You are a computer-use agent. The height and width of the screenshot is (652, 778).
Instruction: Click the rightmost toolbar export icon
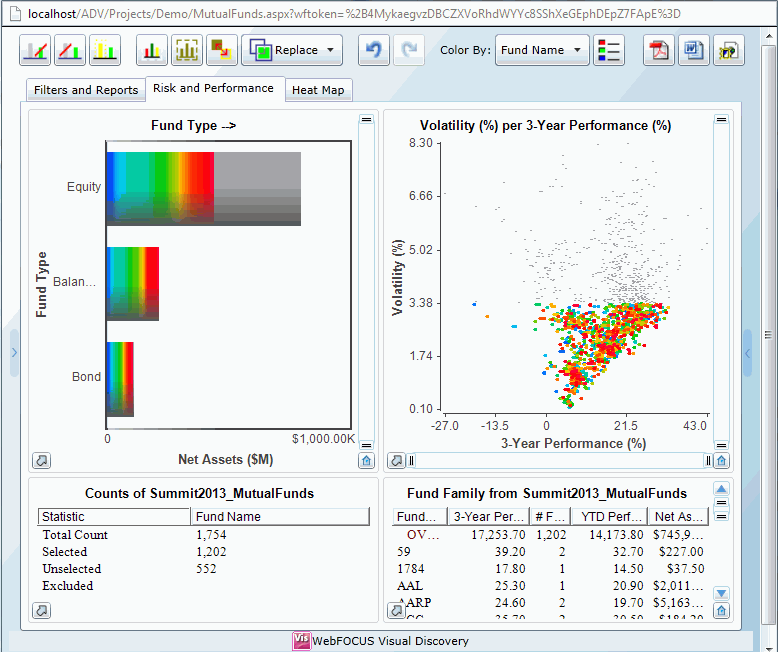[x=729, y=50]
